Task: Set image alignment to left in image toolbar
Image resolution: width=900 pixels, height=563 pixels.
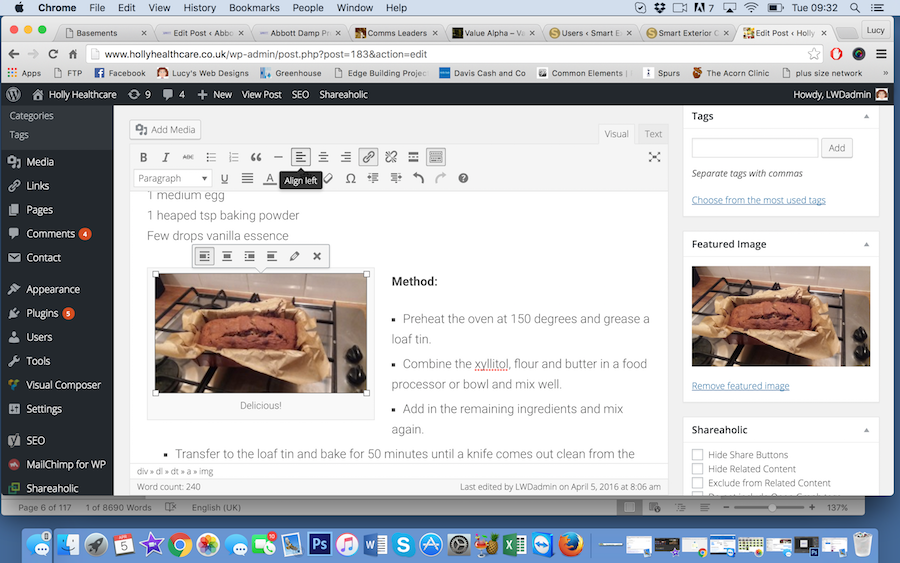Action: (x=204, y=256)
